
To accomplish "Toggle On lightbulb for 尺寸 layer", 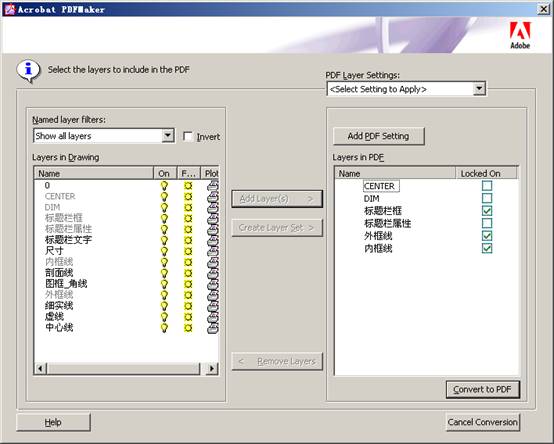I will pos(164,251).
